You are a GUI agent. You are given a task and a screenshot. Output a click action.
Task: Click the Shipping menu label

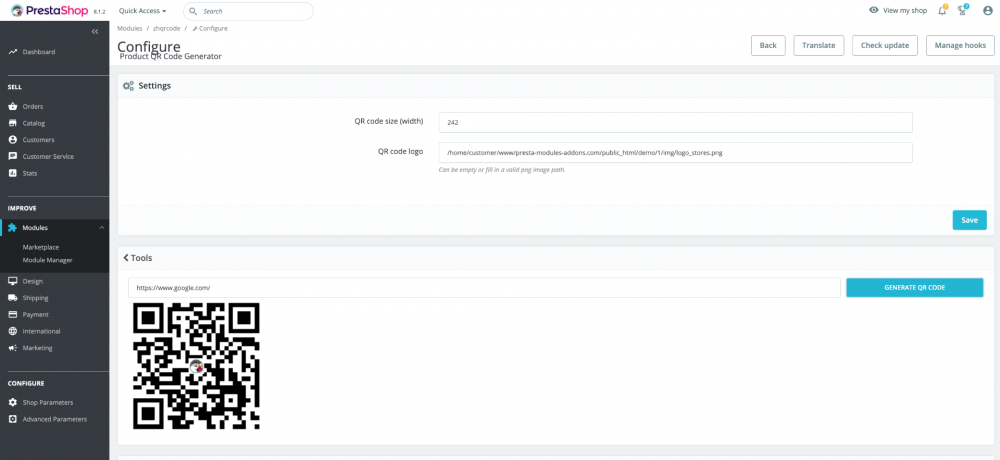35,298
